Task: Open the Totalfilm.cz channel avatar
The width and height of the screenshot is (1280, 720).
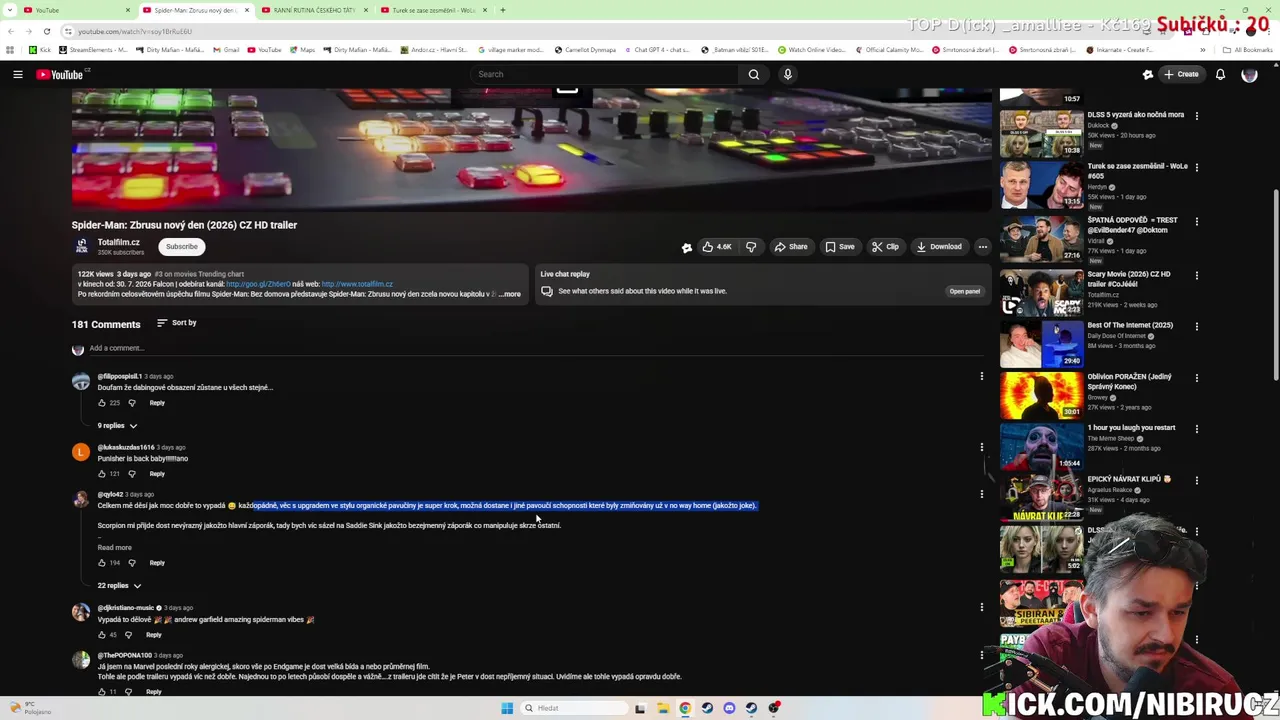Action: tap(81, 246)
